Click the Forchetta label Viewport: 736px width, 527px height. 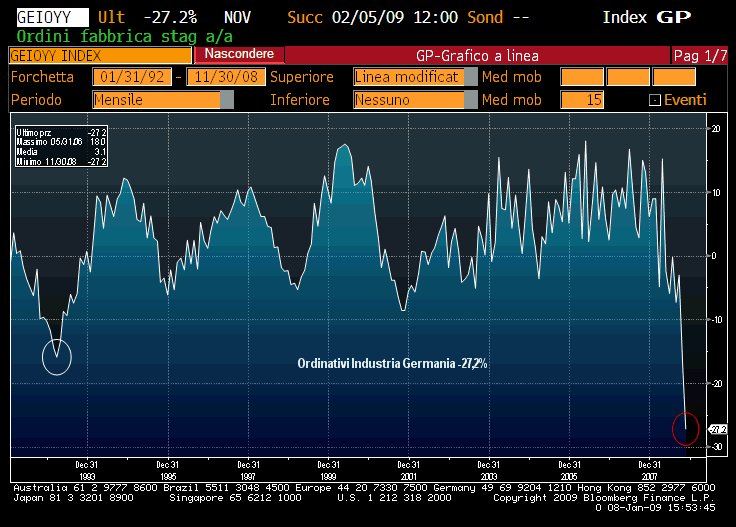(42, 76)
